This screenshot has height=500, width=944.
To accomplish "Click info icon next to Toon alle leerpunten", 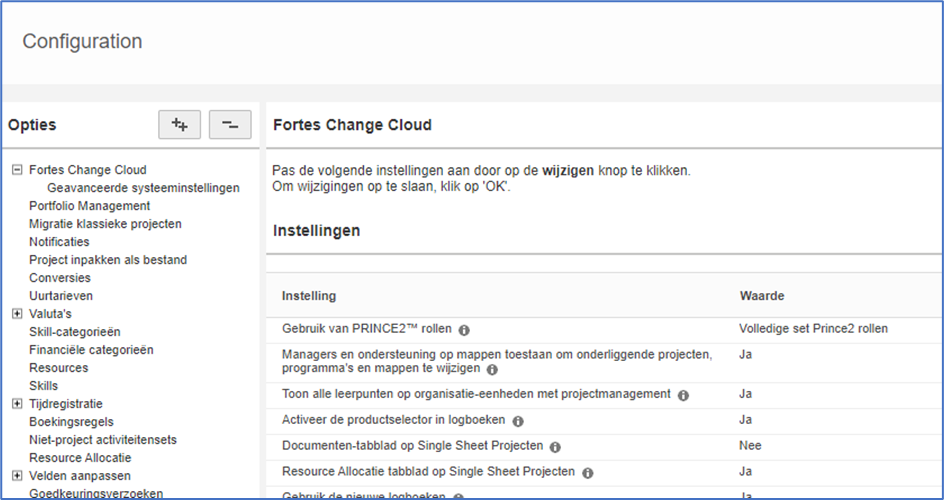I will point(683,395).
